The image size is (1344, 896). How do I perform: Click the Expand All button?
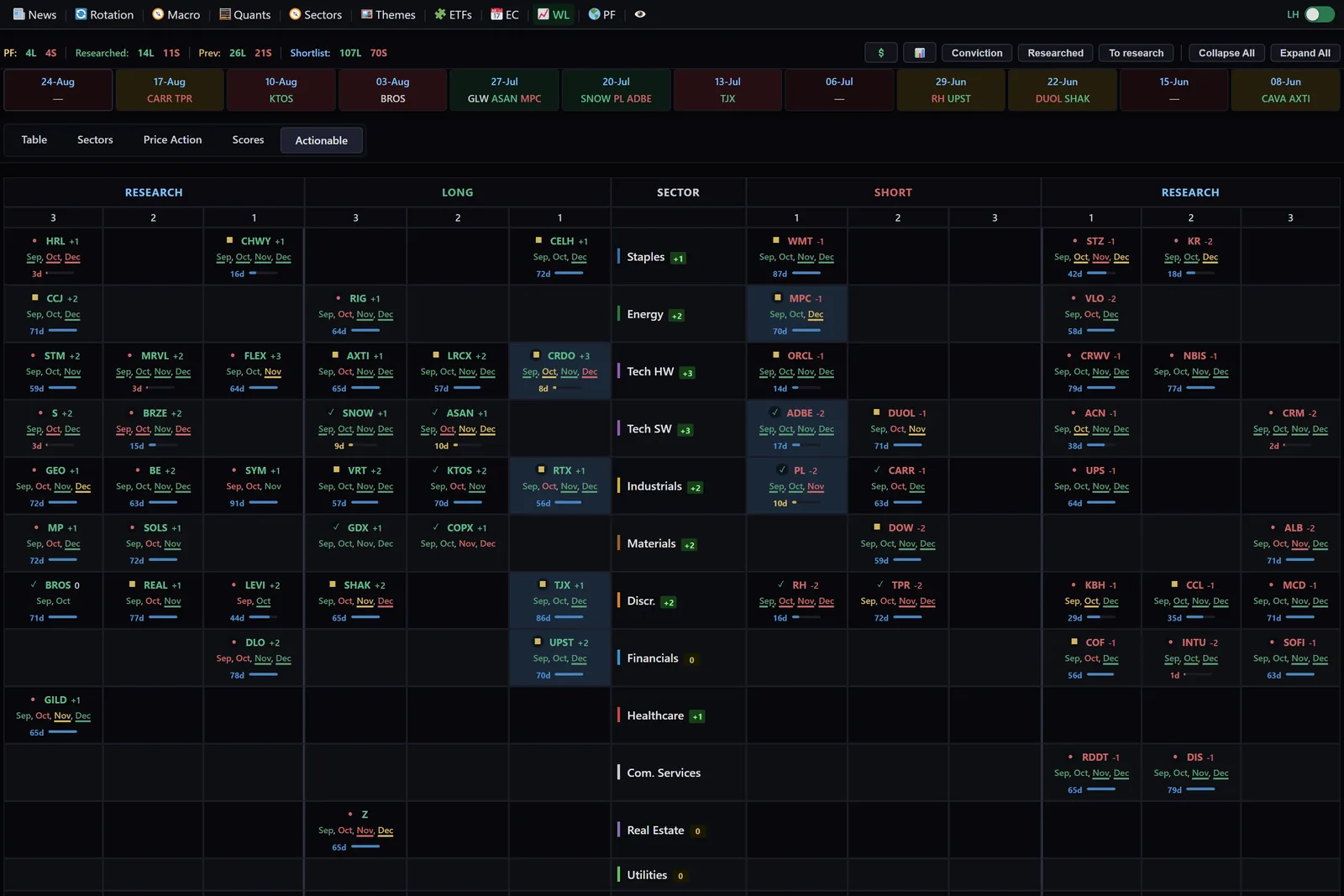(1305, 53)
